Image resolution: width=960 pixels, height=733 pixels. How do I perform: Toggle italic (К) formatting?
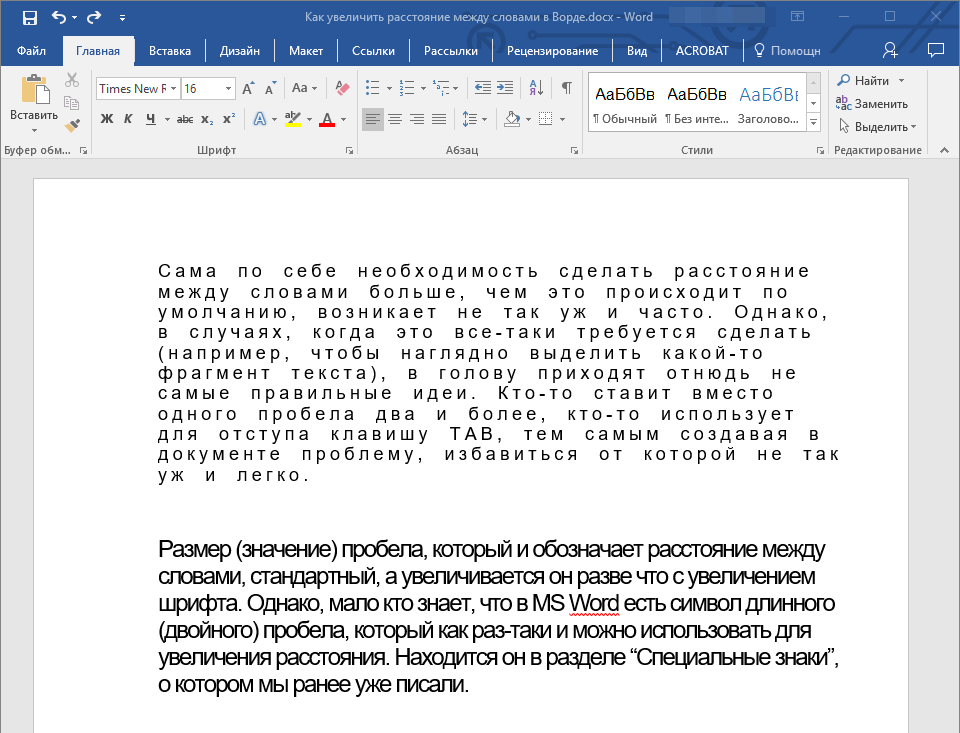(x=128, y=119)
